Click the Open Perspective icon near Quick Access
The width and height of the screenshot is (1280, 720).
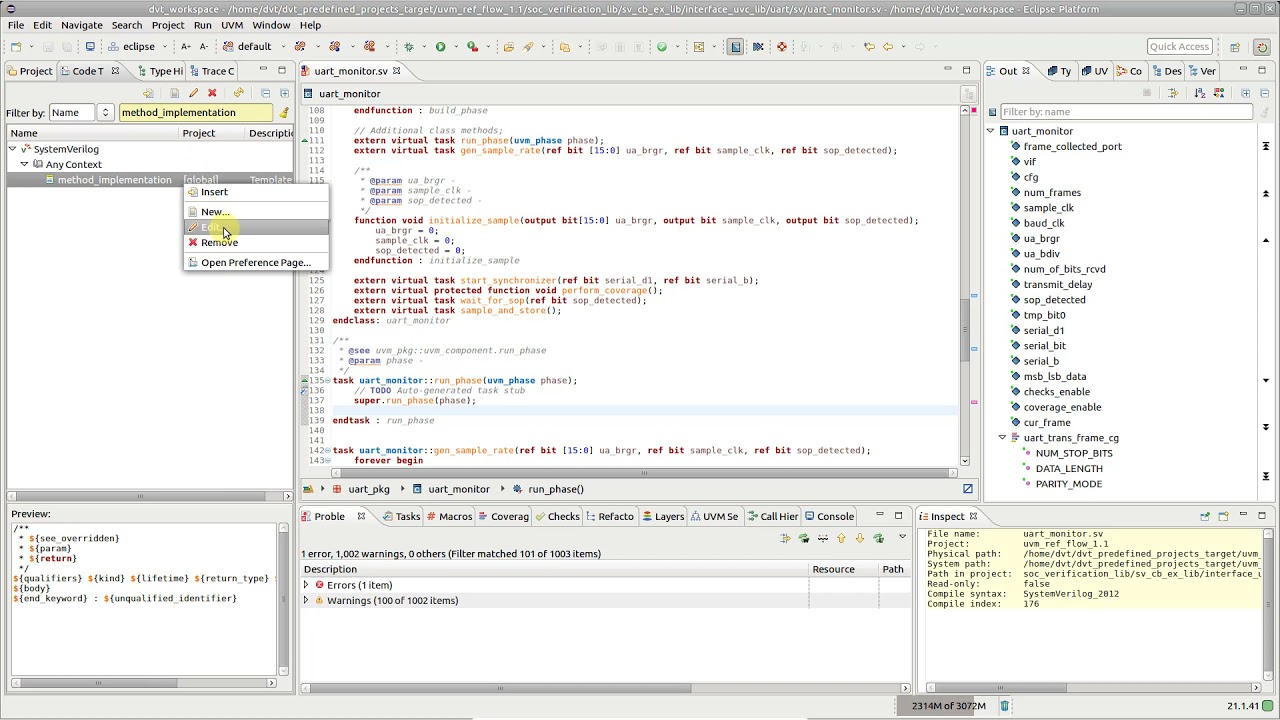[x=1234, y=46]
